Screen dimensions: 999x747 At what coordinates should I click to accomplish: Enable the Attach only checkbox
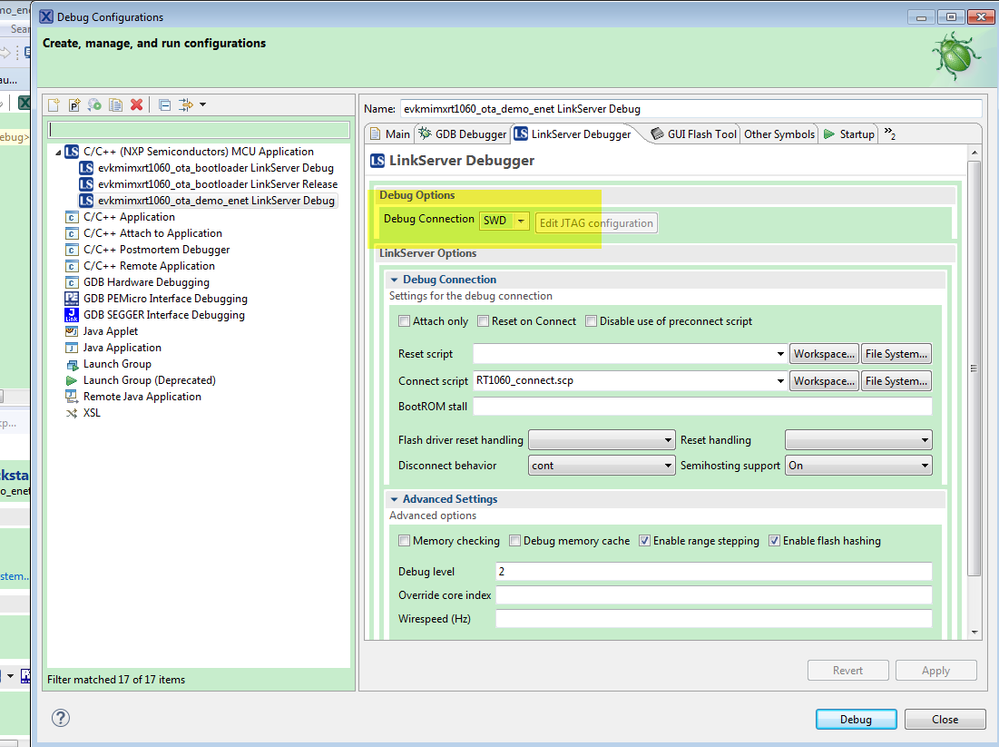pyautogui.click(x=404, y=321)
